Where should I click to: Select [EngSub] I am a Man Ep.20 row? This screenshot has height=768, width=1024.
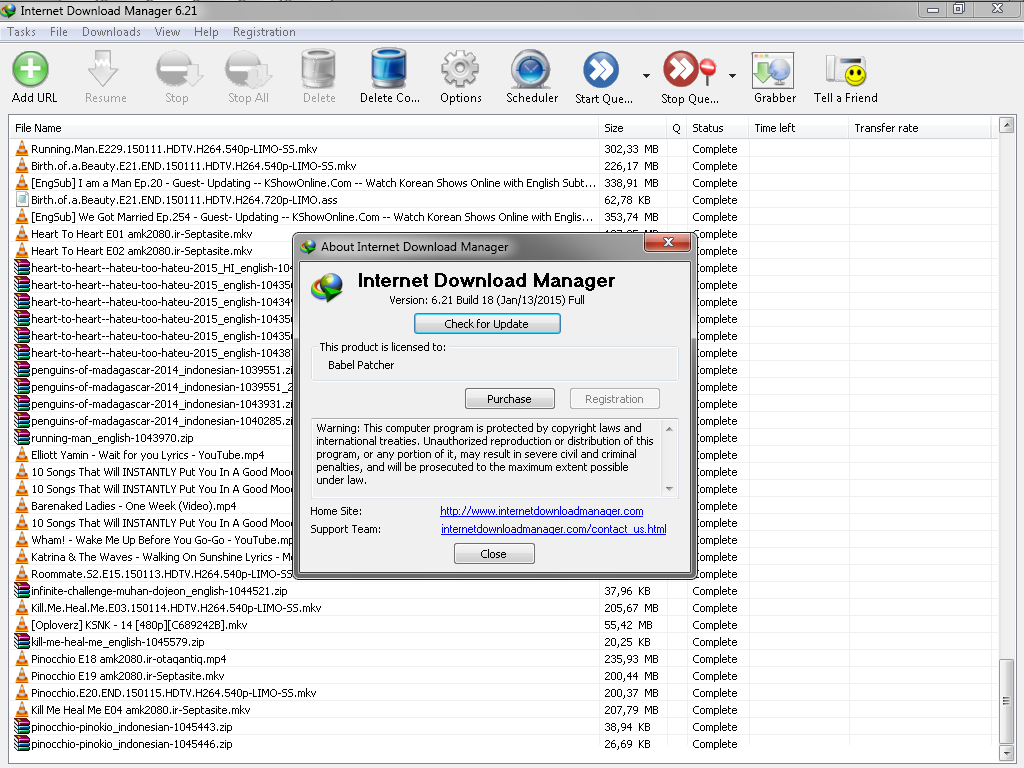pyautogui.click(x=503, y=183)
